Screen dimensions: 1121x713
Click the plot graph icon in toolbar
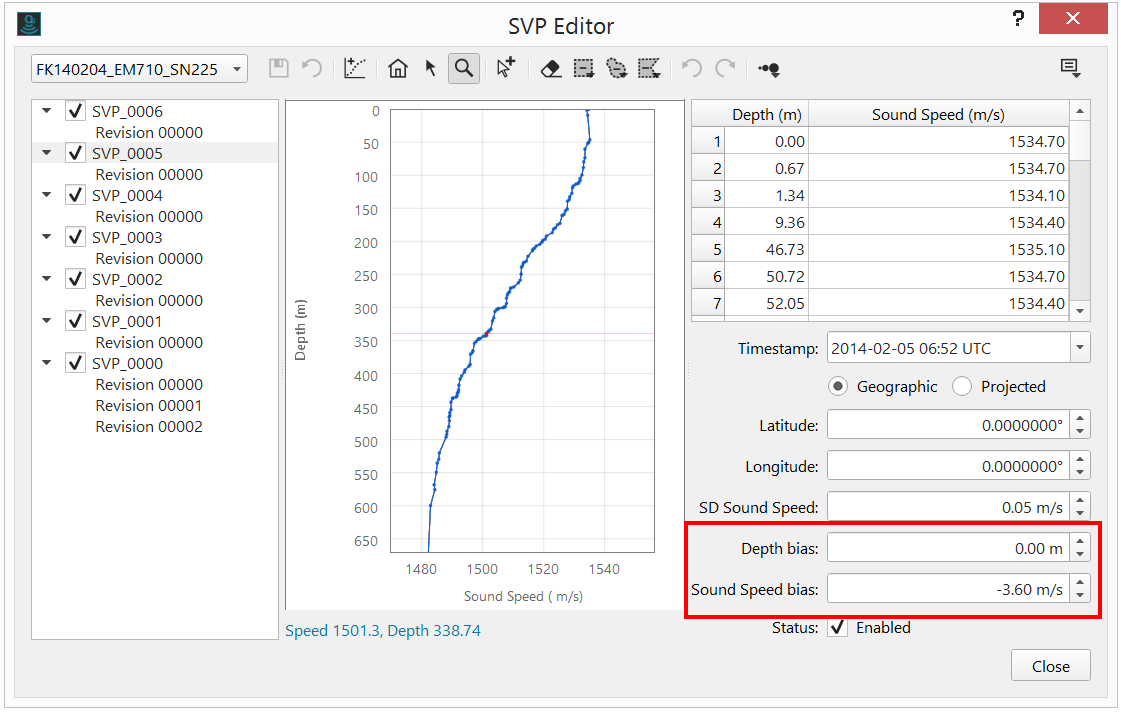pos(355,69)
